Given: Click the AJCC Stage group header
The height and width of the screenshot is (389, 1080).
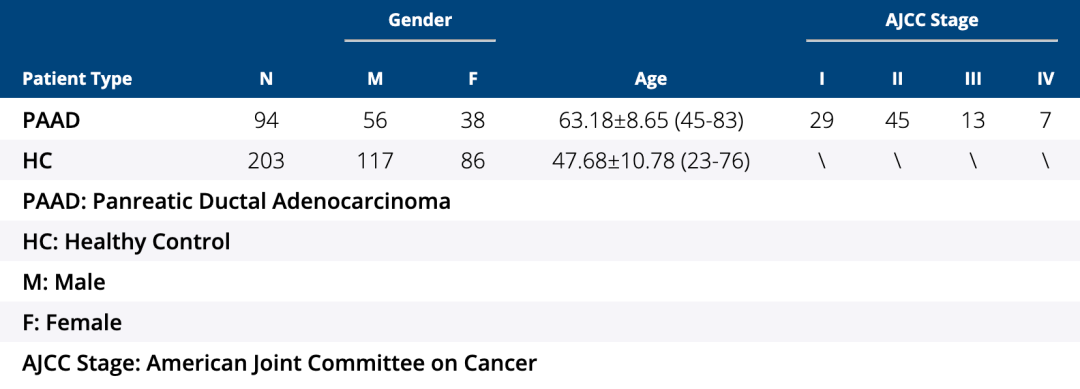Looking at the screenshot, I should click(932, 20).
